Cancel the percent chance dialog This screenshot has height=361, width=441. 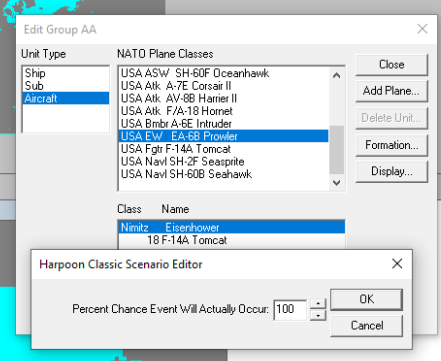coord(366,325)
